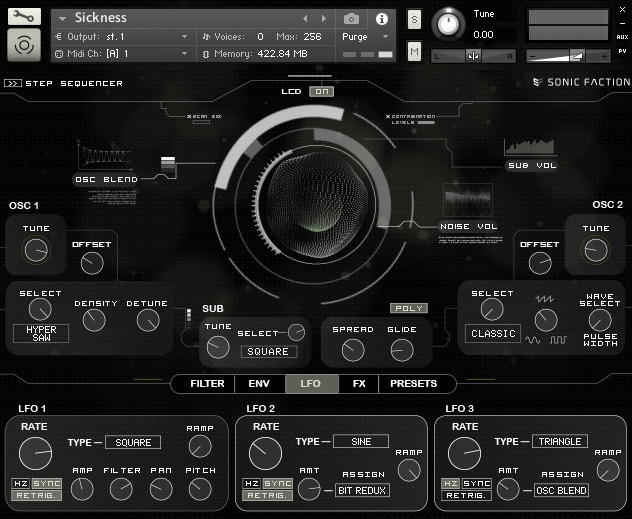
Task: Toggle LFO 3 RETRIG. button
Action: click(466, 495)
